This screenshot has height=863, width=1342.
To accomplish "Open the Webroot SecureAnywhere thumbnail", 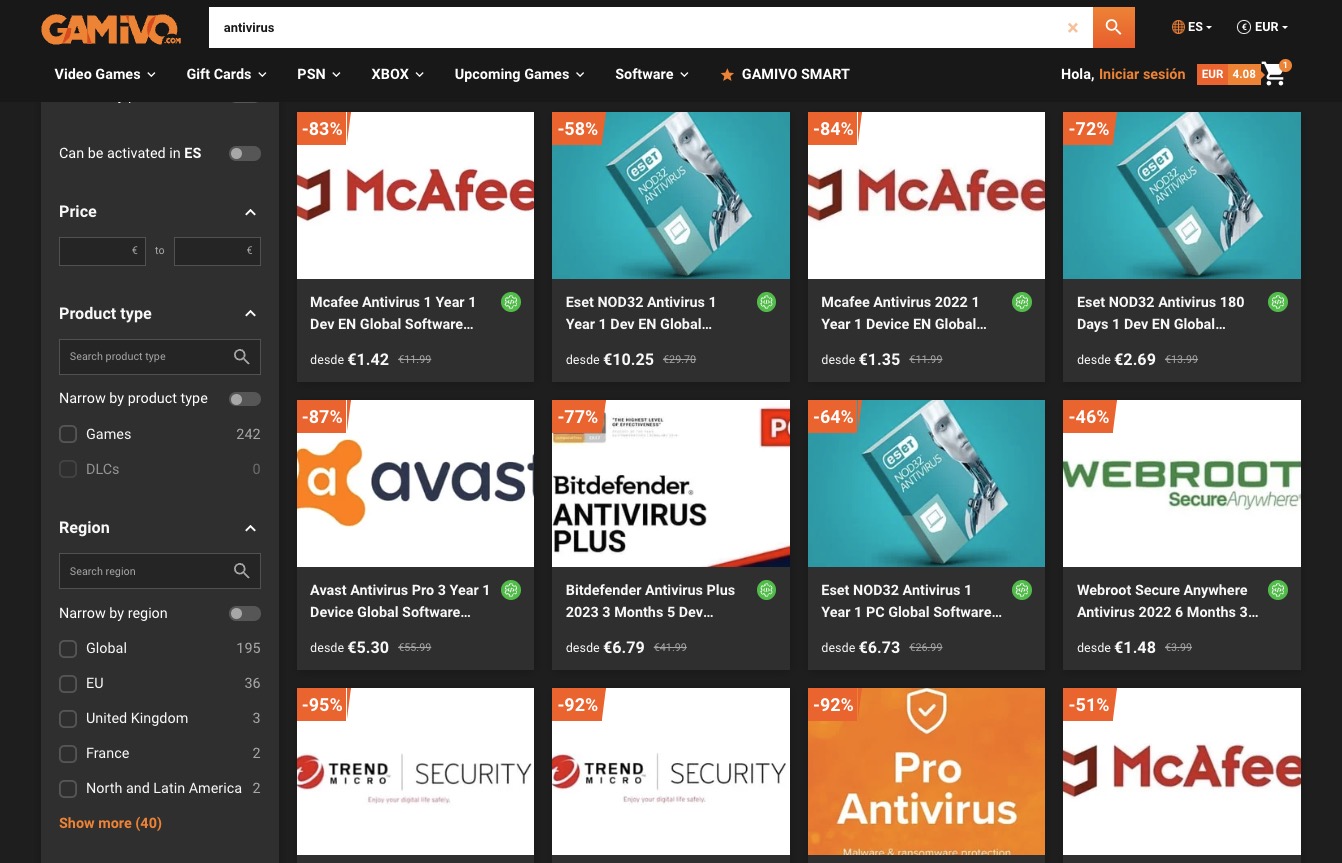I will pos(1182,484).
